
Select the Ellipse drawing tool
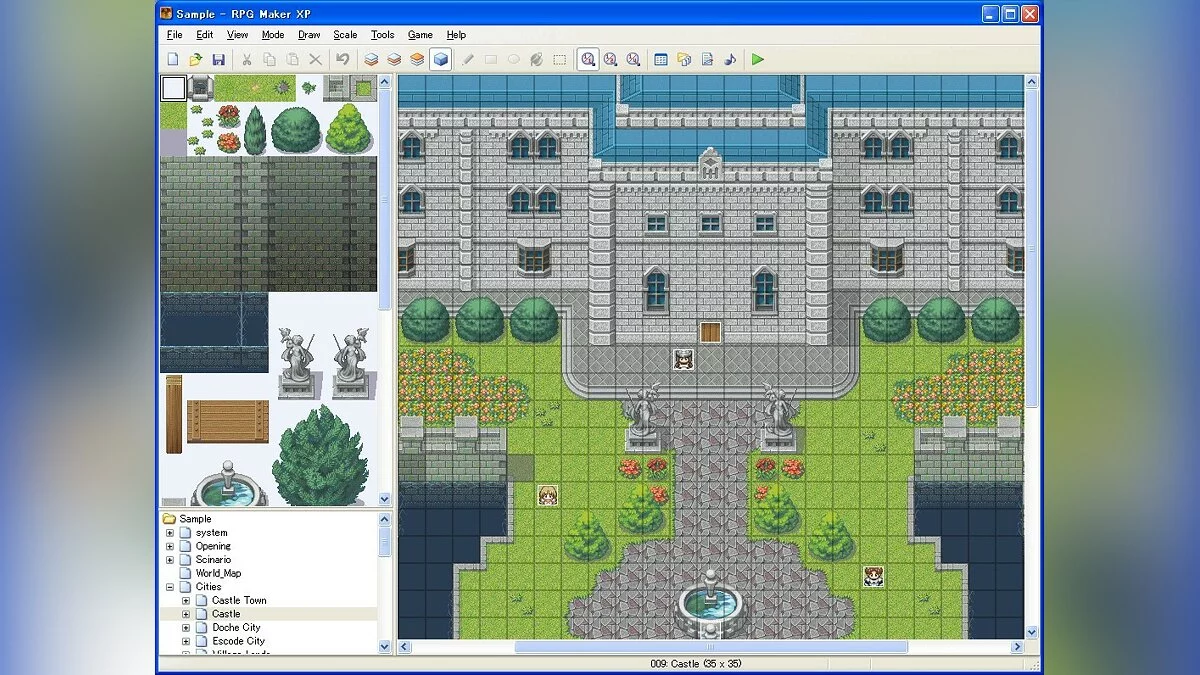pos(513,60)
